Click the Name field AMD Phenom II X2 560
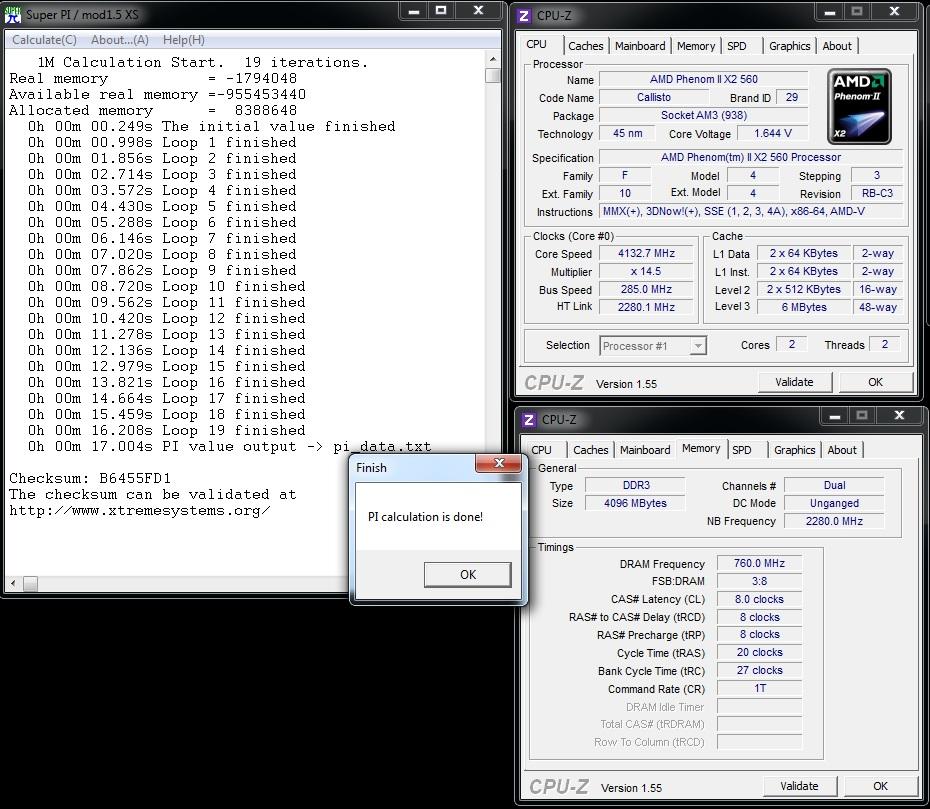This screenshot has width=930, height=809. (x=703, y=79)
